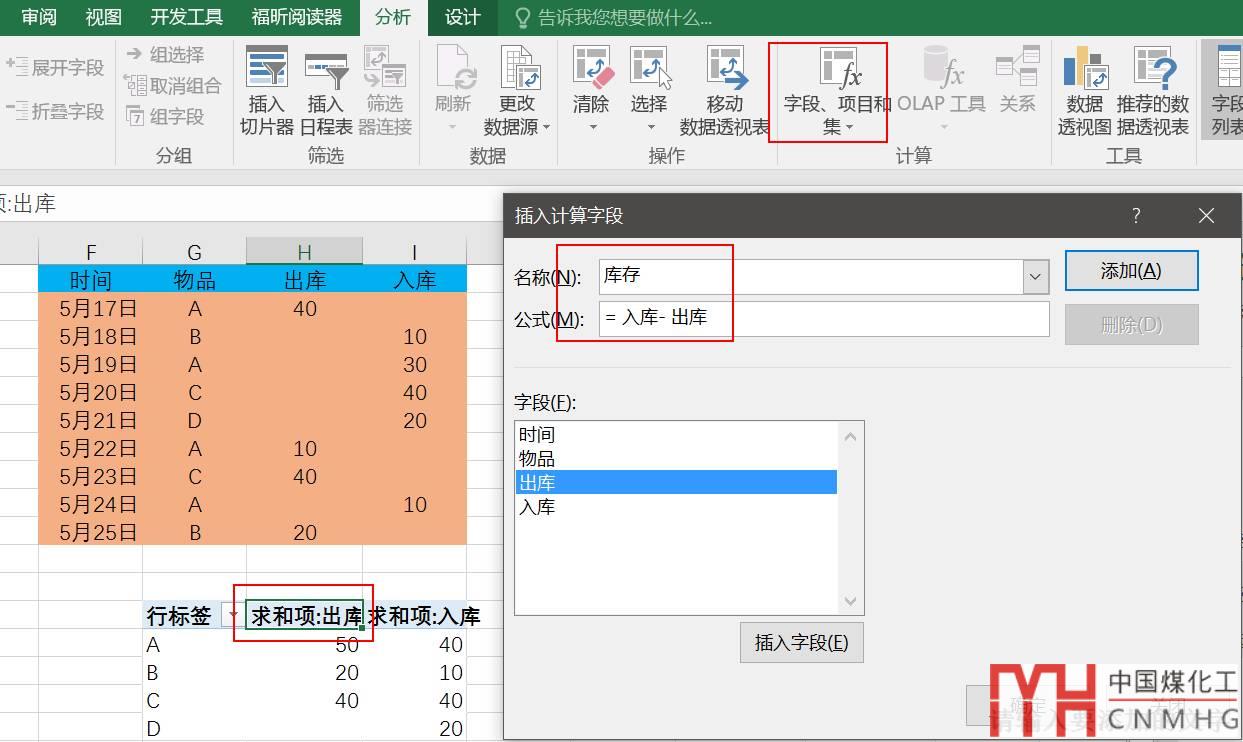This screenshot has height=742, width=1243.
Task: Click the 插入日程表 (Insert Timeline) icon
Action: [325, 90]
